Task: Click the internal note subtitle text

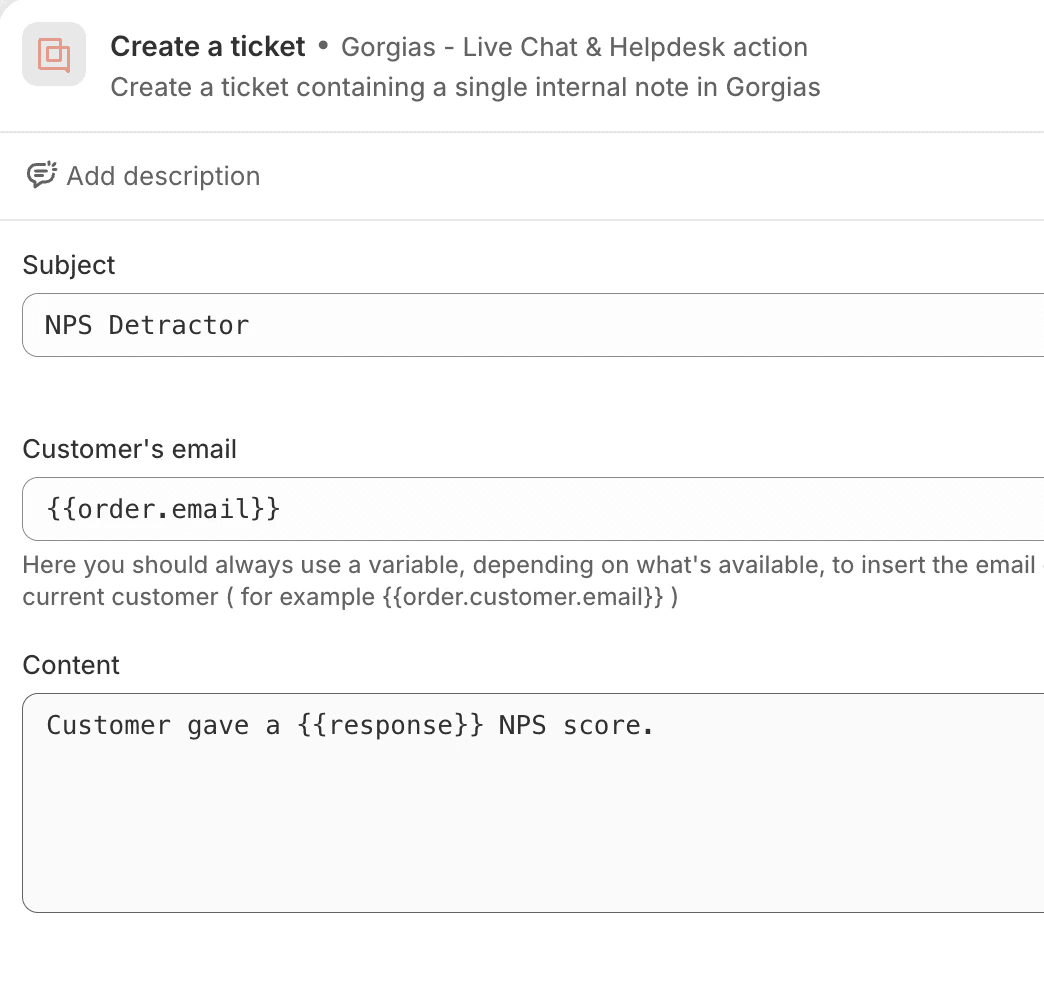Action: pos(465,87)
